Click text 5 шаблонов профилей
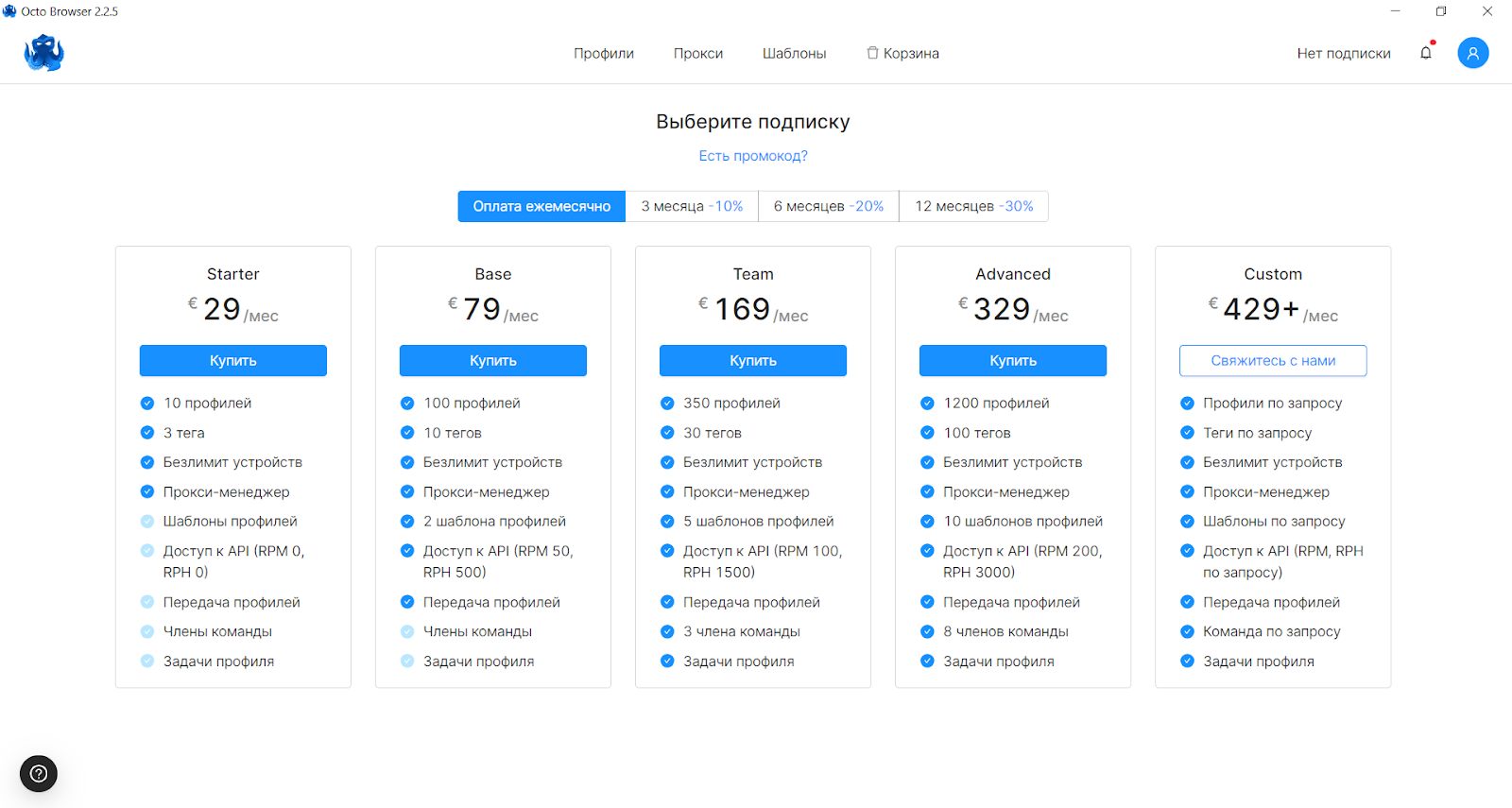This screenshot has width=1512, height=808. [x=759, y=522]
